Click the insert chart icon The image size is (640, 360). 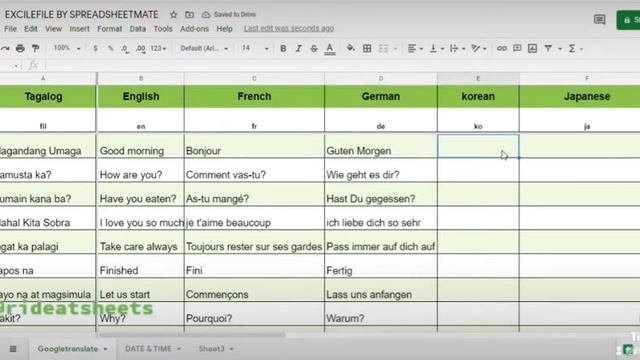532,49
